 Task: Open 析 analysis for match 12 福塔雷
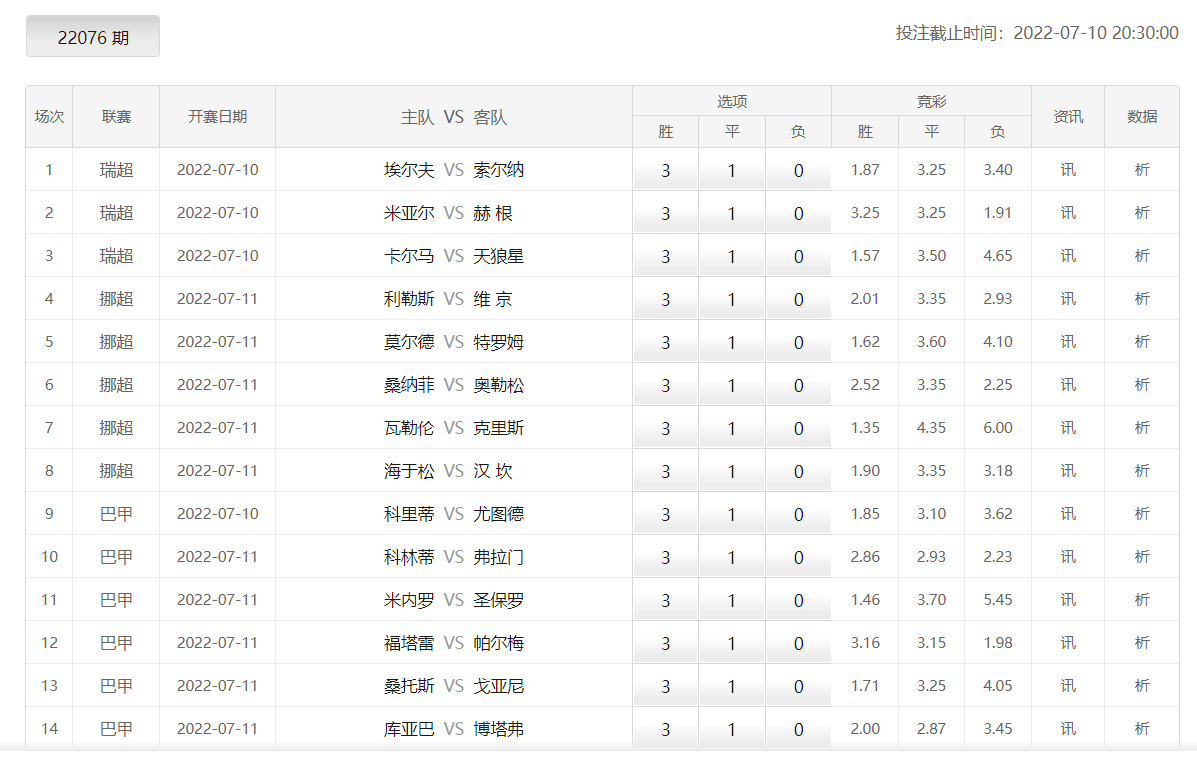point(1142,643)
